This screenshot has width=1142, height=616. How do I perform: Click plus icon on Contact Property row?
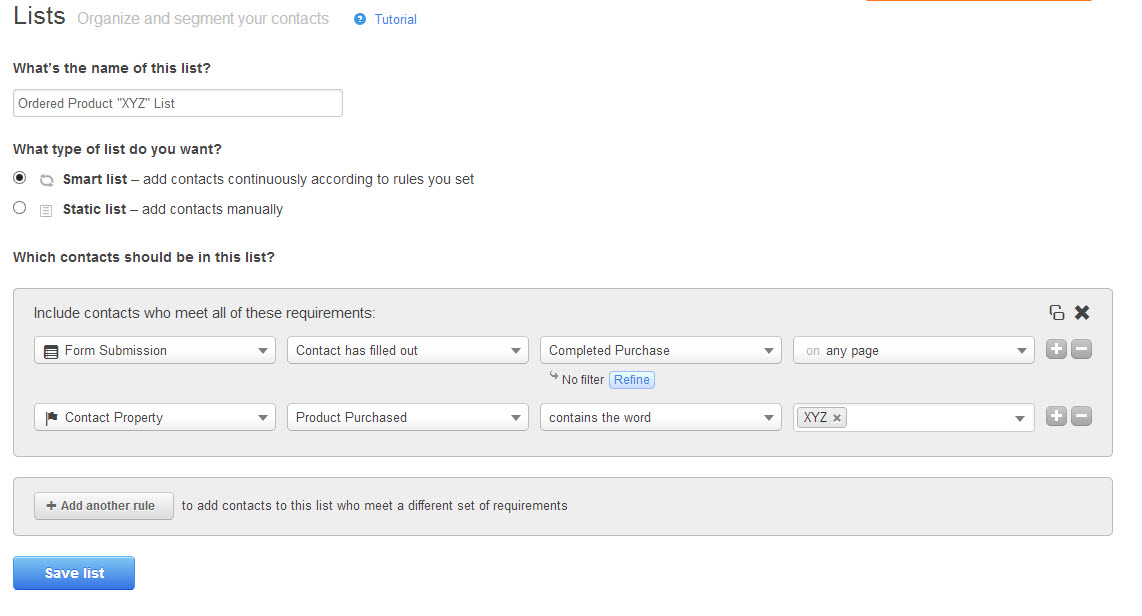(x=1056, y=417)
